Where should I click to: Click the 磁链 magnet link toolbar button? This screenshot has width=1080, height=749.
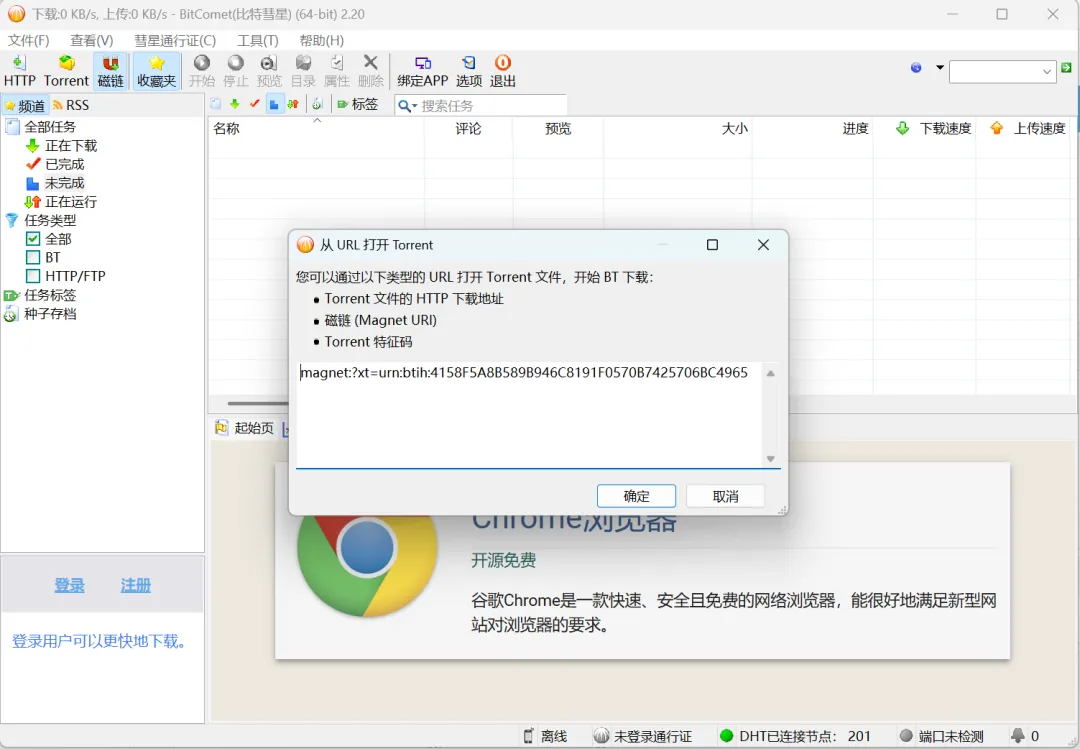tap(110, 71)
